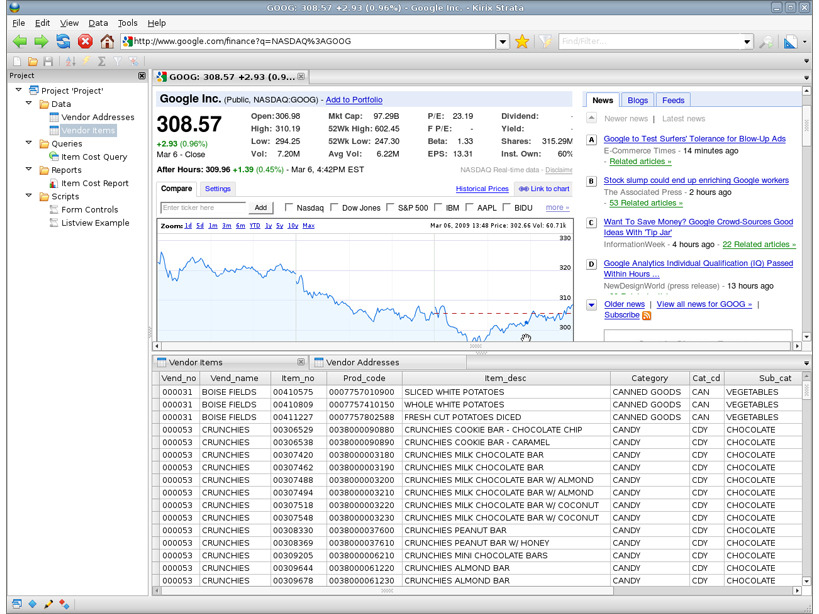Viewport: 819px width, 614px height.
Task: Click the Add to Portfolio link
Action: coord(354,100)
